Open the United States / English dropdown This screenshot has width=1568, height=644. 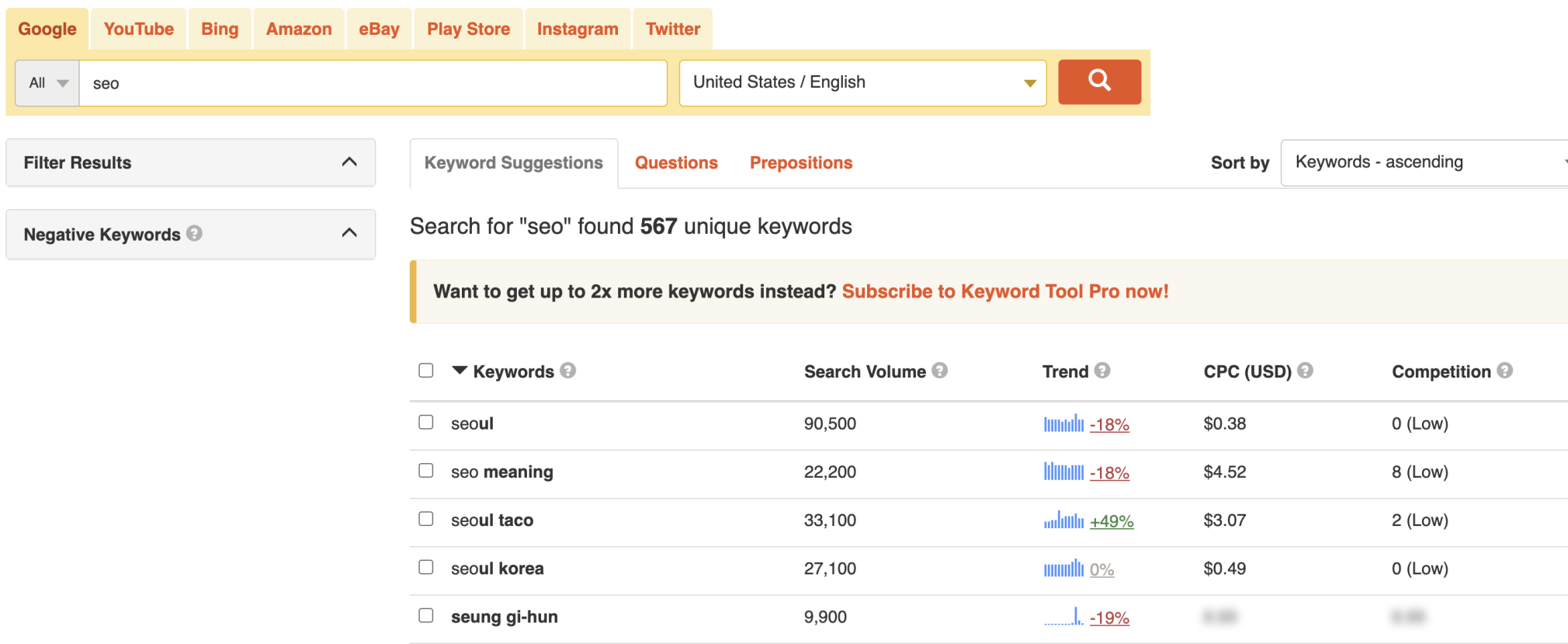click(x=862, y=82)
